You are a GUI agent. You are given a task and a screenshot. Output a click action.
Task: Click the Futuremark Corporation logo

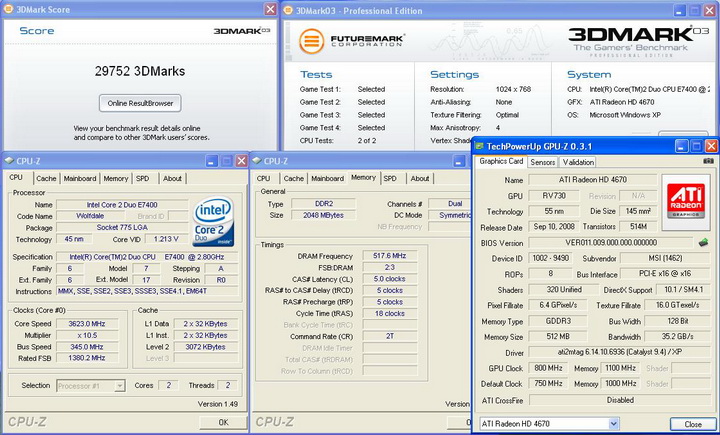352,41
